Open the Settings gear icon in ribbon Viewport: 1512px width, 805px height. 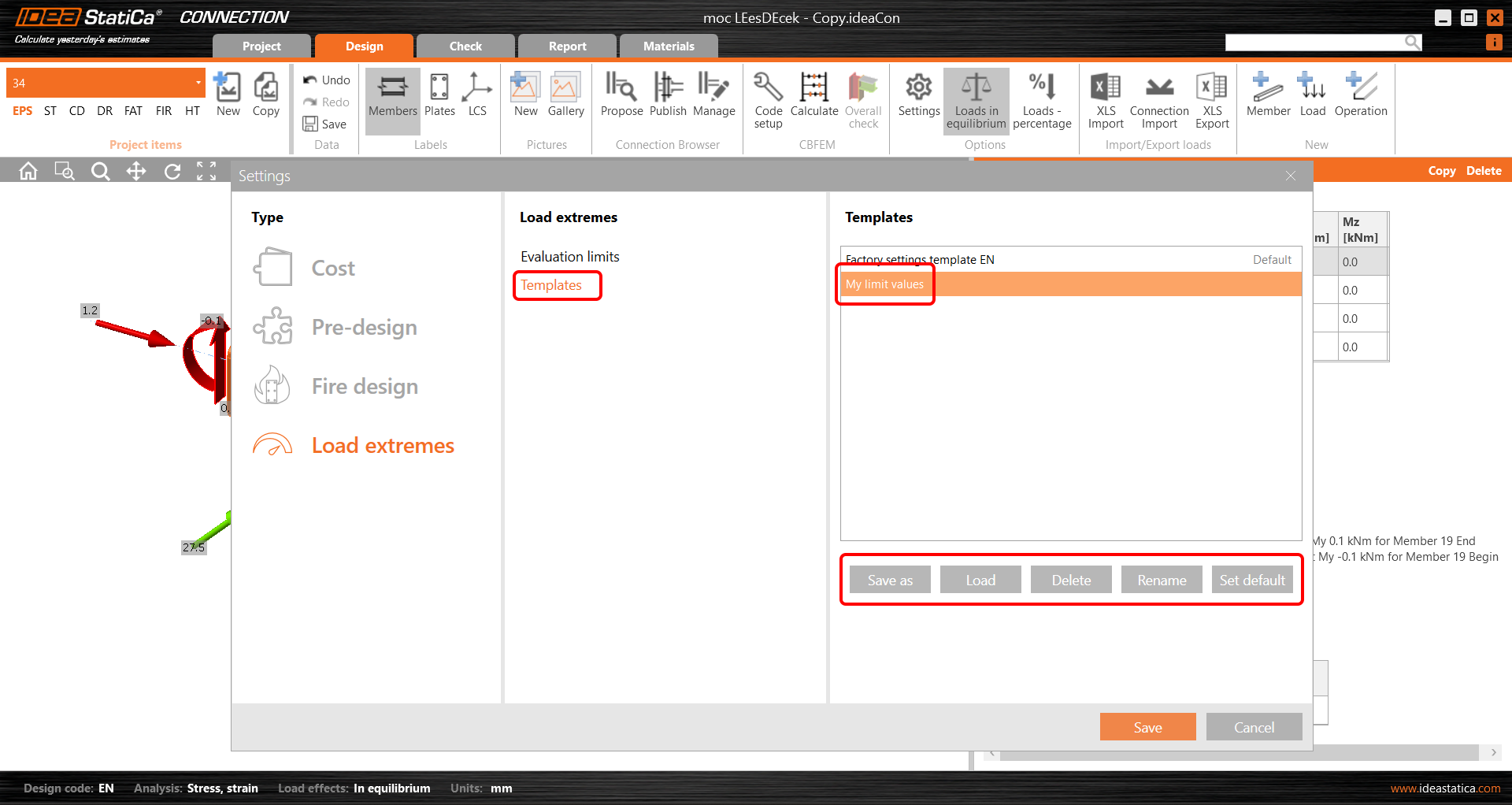point(918,87)
